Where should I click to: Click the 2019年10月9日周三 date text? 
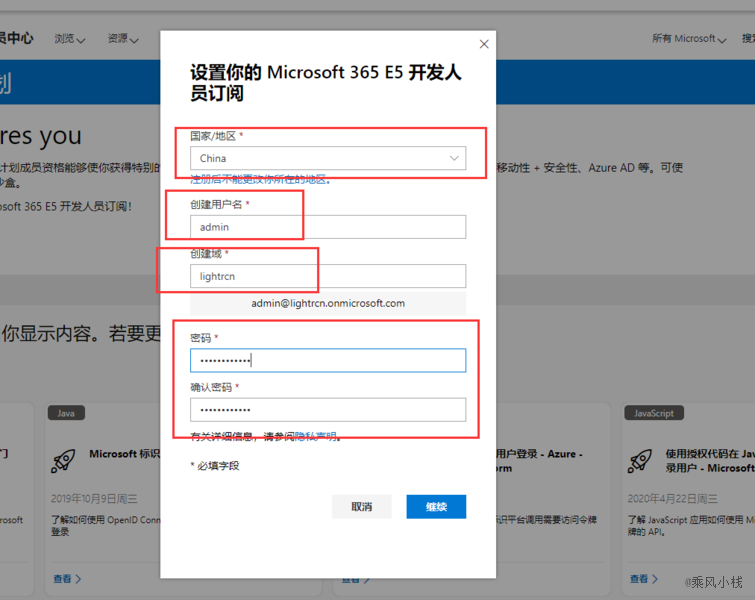(94, 499)
